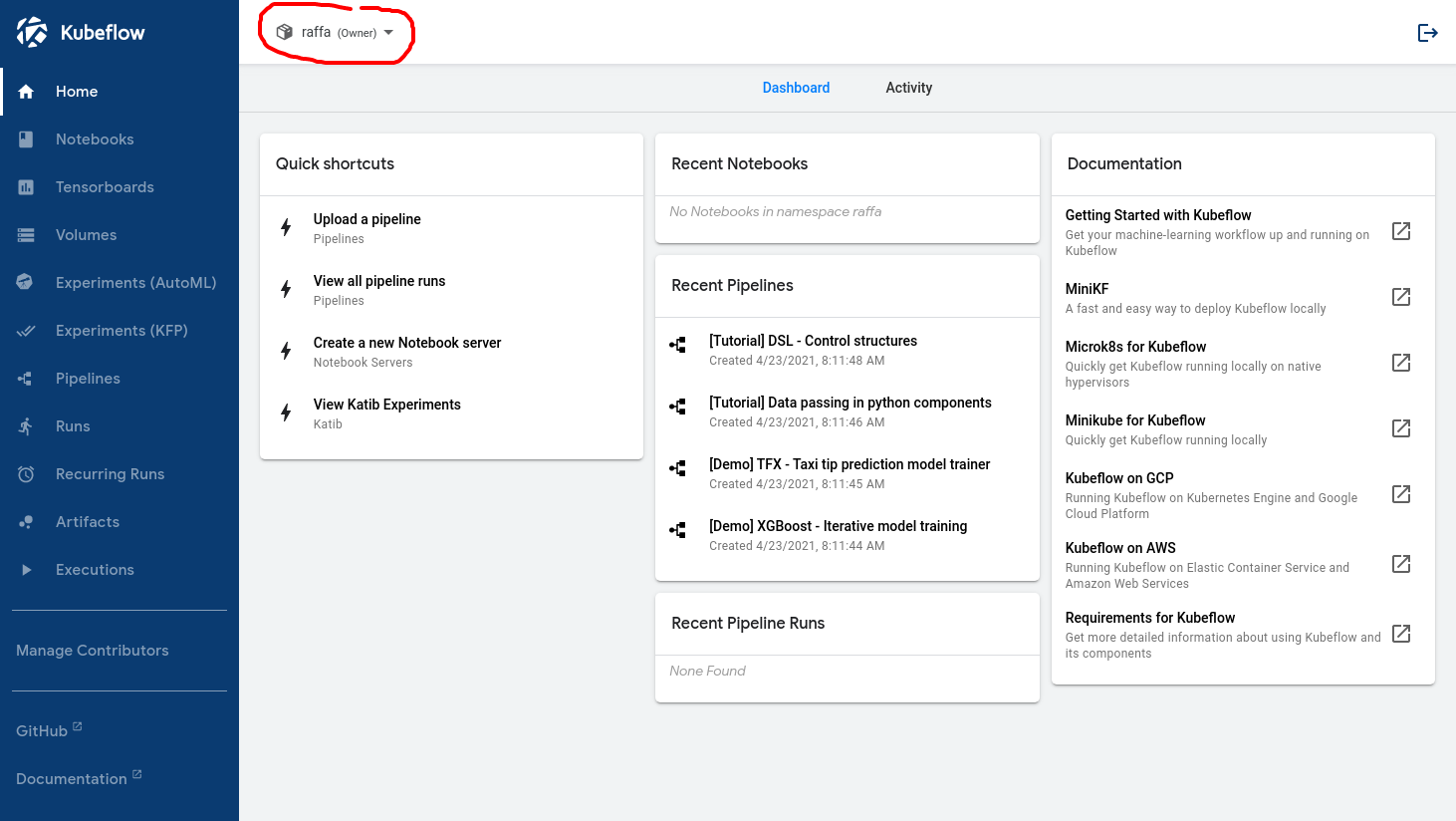Click the Upload a pipeline shortcut

[x=451, y=227]
